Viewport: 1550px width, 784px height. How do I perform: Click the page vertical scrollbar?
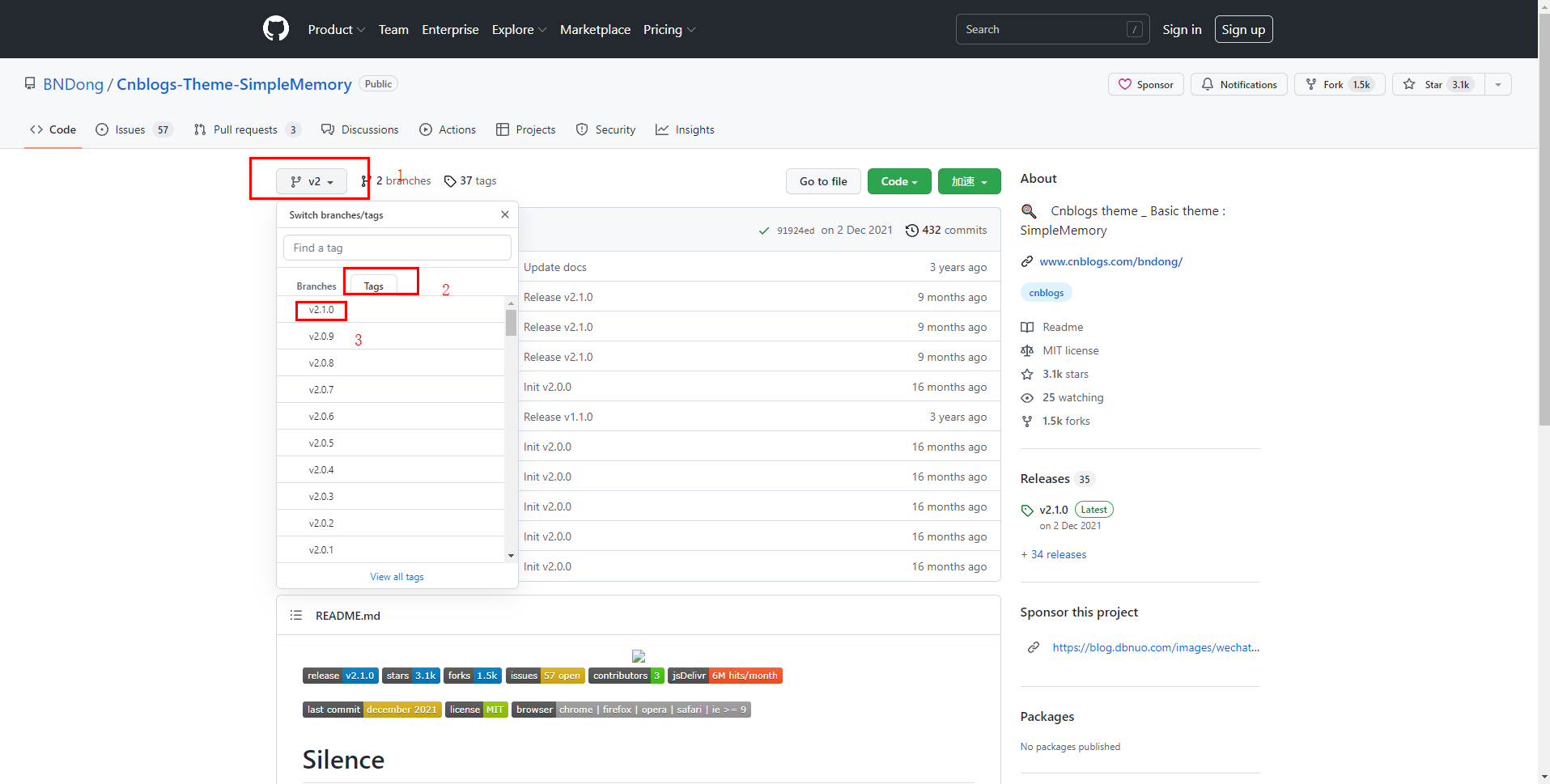(1544, 218)
